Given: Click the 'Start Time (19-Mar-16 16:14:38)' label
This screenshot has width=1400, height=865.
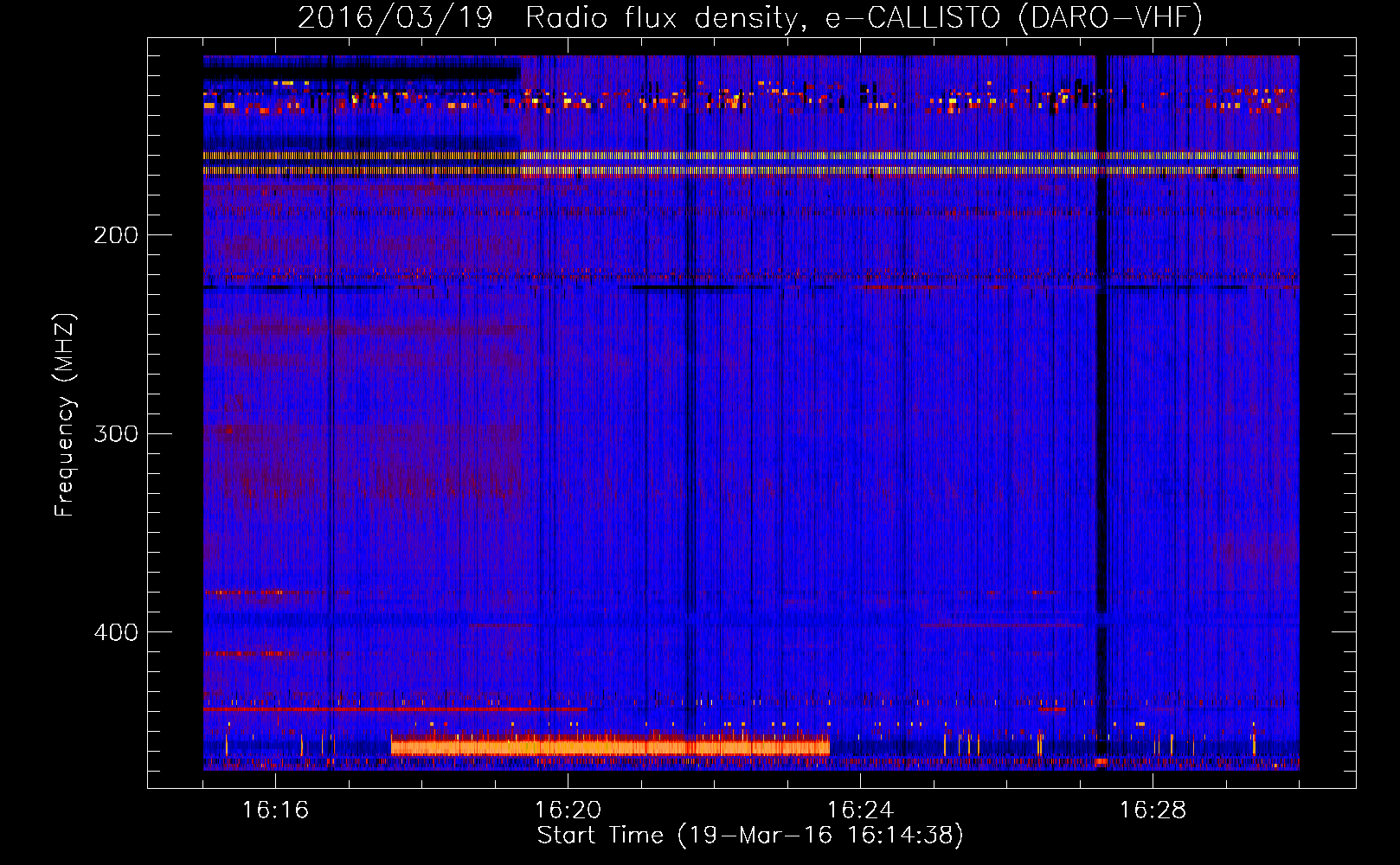Looking at the screenshot, I should pyautogui.click(x=750, y=836).
